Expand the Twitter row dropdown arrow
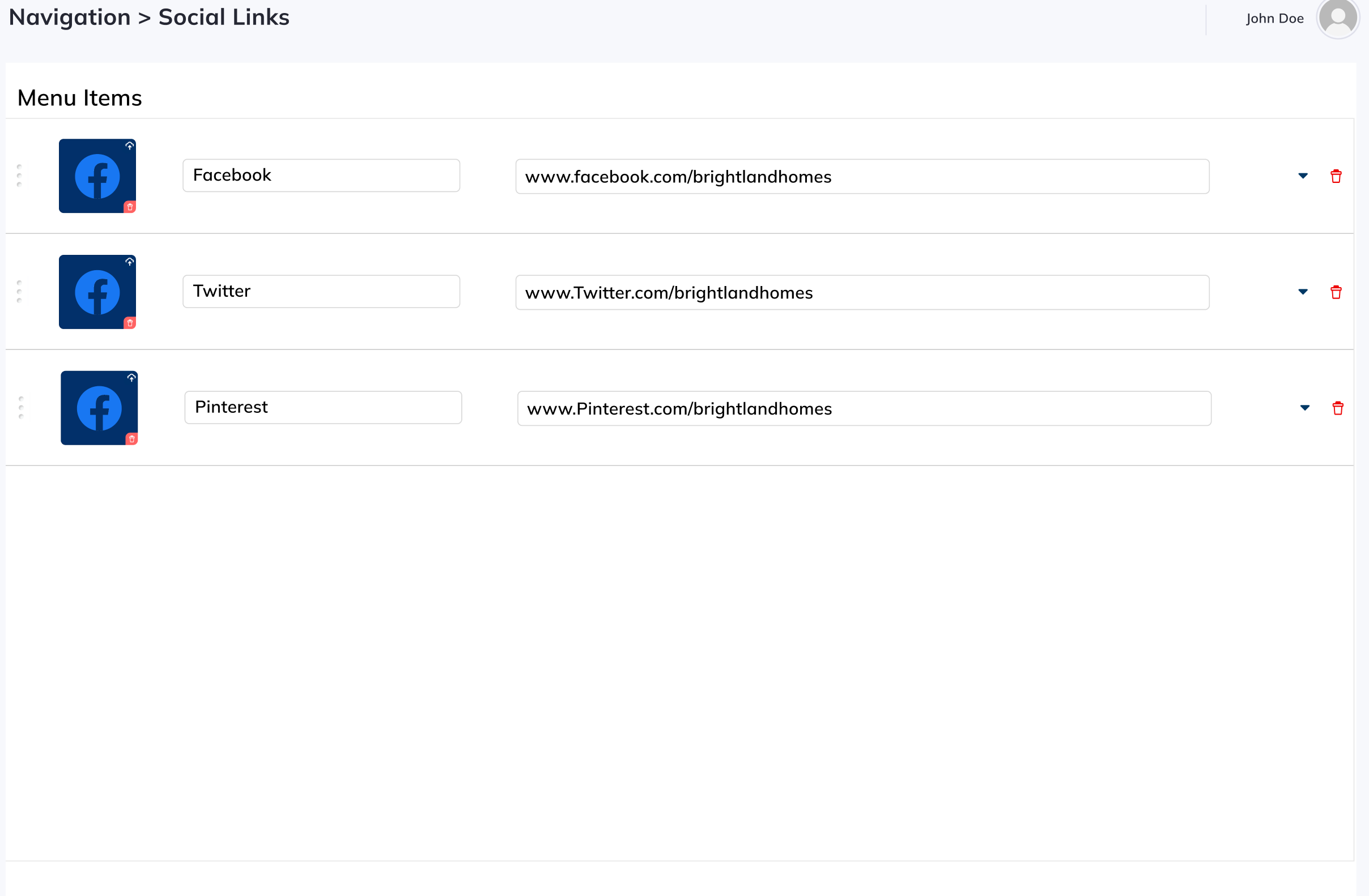Image resolution: width=1369 pixels, height=896 pixels. pyautogui.click(x=1303, y=292)
